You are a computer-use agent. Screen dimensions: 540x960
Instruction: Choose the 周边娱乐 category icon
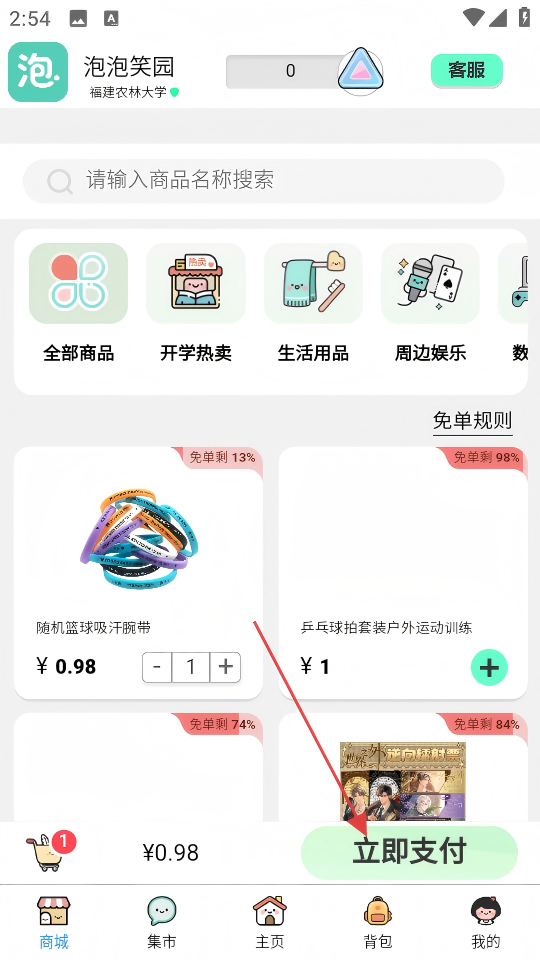click(x=430, y=283)
